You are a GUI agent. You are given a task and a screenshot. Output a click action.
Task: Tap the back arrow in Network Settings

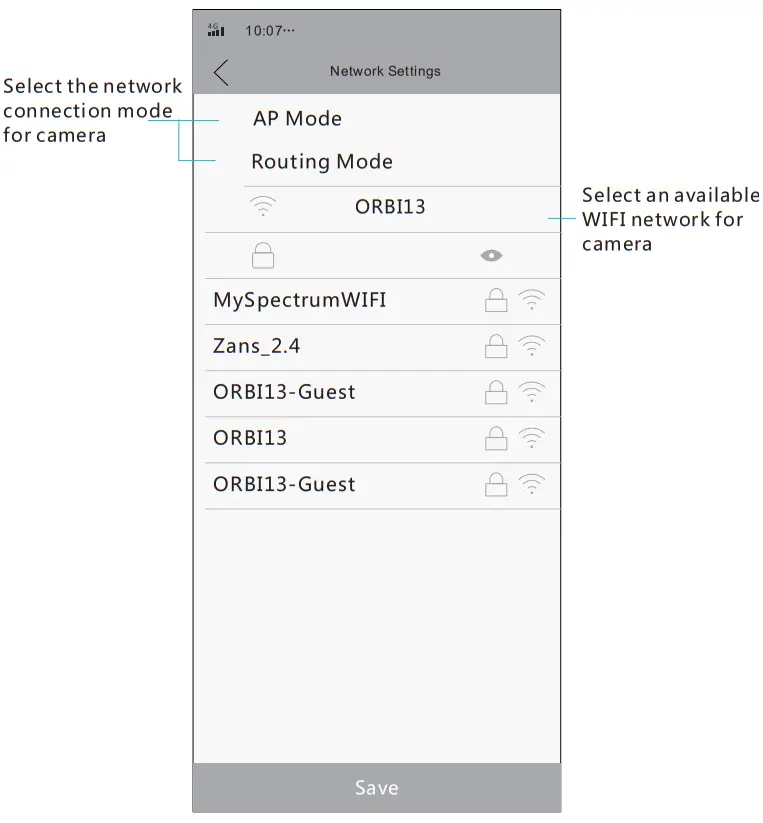point(221,72)
